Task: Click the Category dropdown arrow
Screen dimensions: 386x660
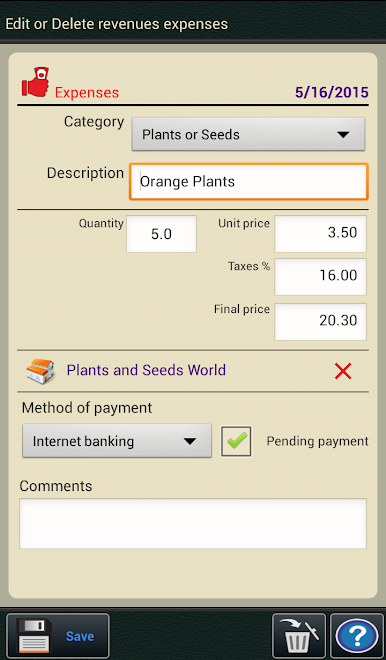Action: coord(343,135)
